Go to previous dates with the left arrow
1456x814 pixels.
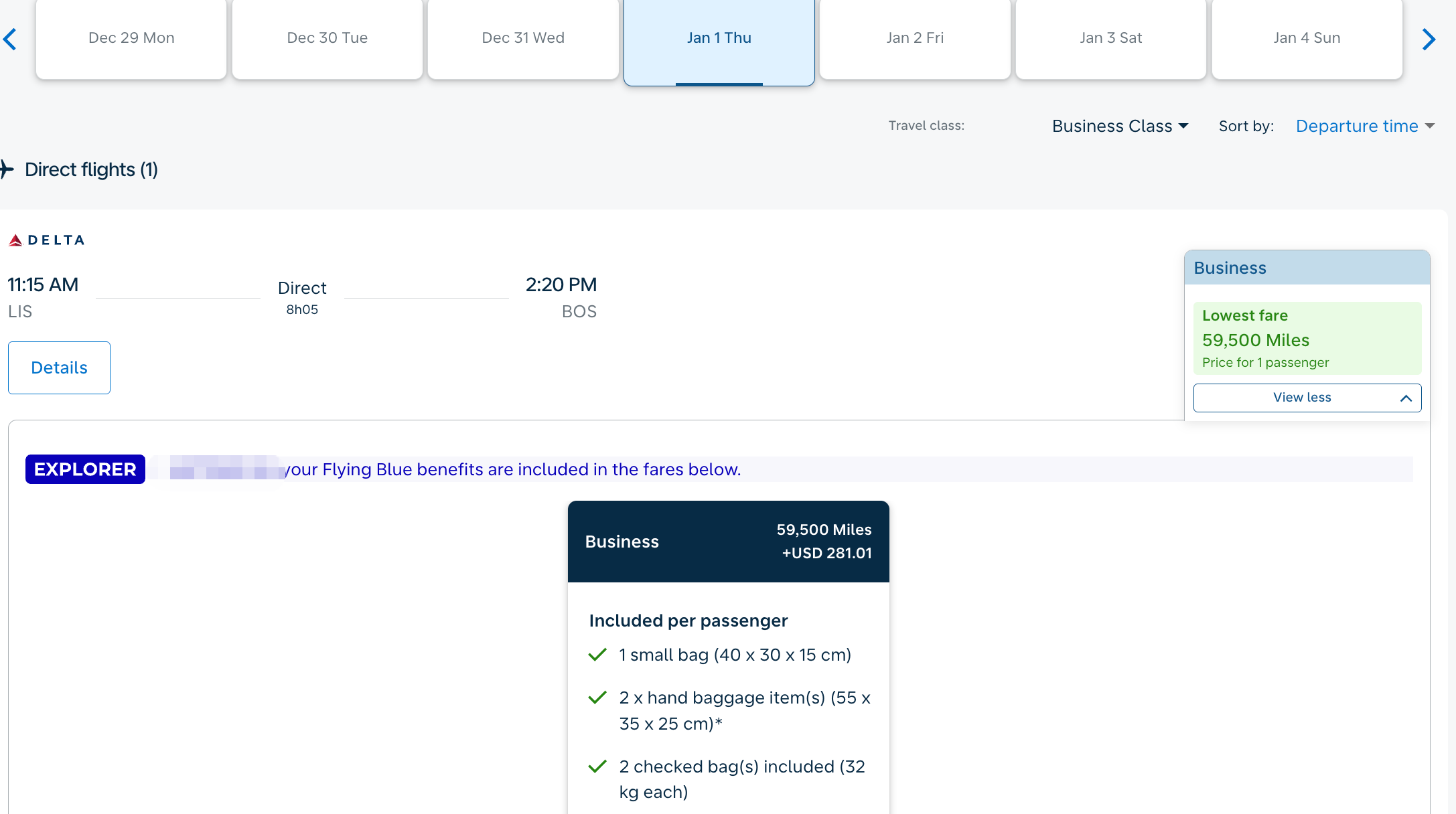pyautogui.click(x=9, y=39)
